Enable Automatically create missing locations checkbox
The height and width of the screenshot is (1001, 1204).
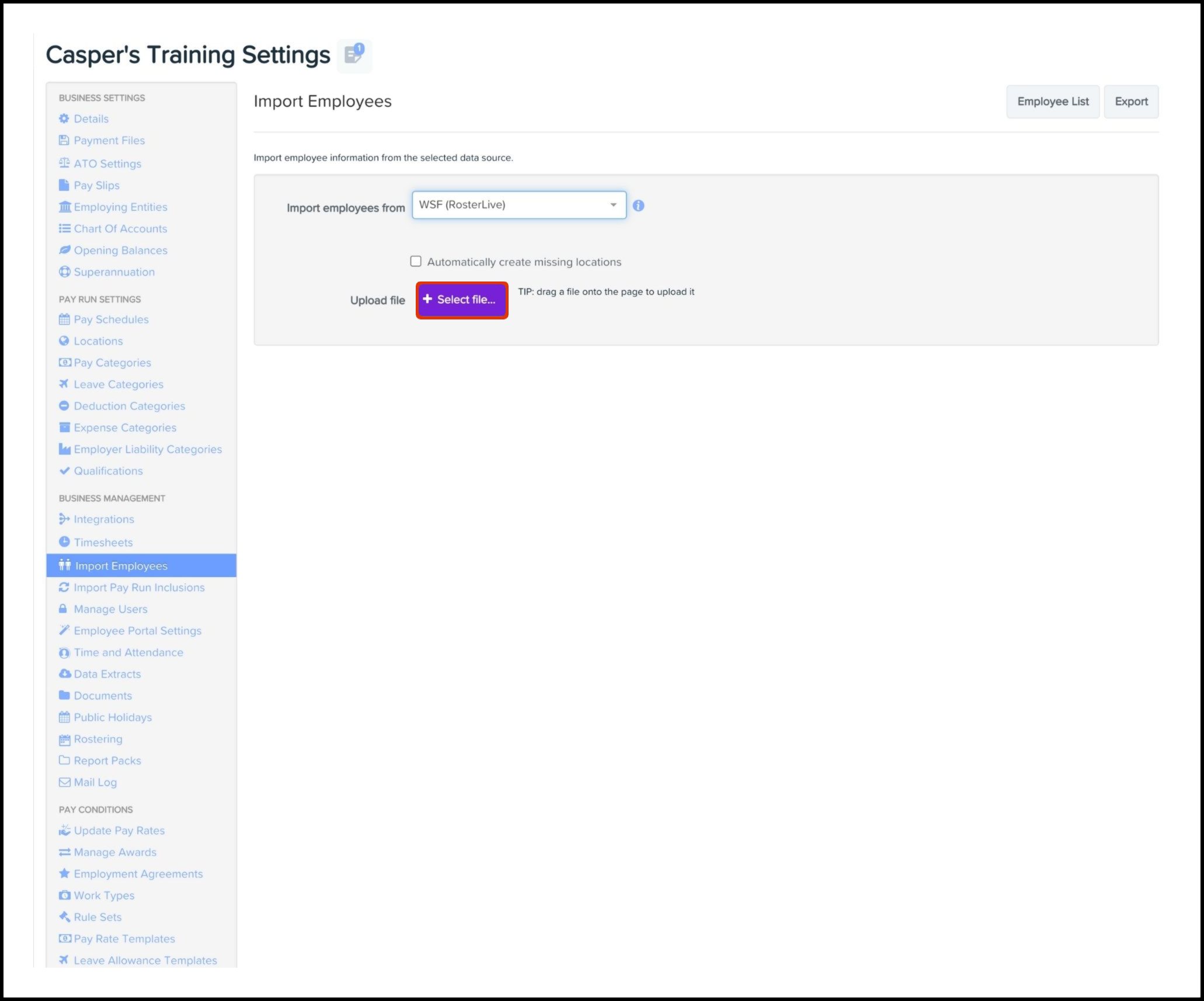(416, 262)
